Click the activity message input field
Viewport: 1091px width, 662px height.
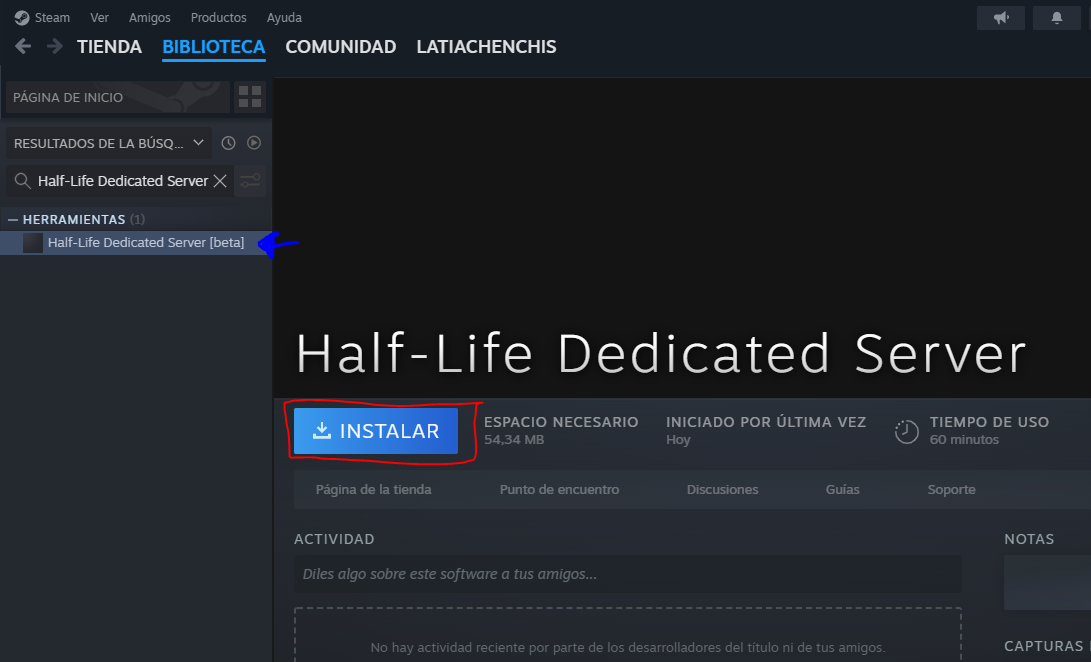point(628,574)
